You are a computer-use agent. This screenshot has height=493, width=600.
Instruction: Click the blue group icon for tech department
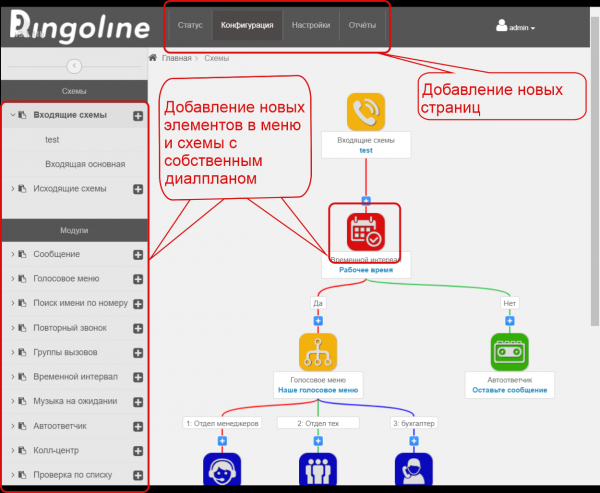coord(318,472)
